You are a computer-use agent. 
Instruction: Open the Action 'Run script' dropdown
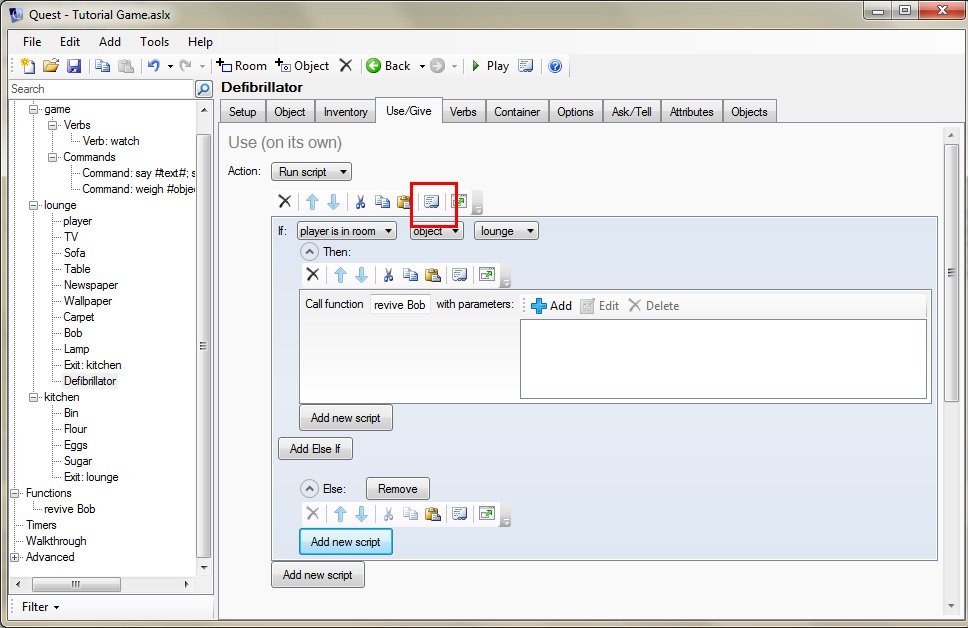[315, 172]
